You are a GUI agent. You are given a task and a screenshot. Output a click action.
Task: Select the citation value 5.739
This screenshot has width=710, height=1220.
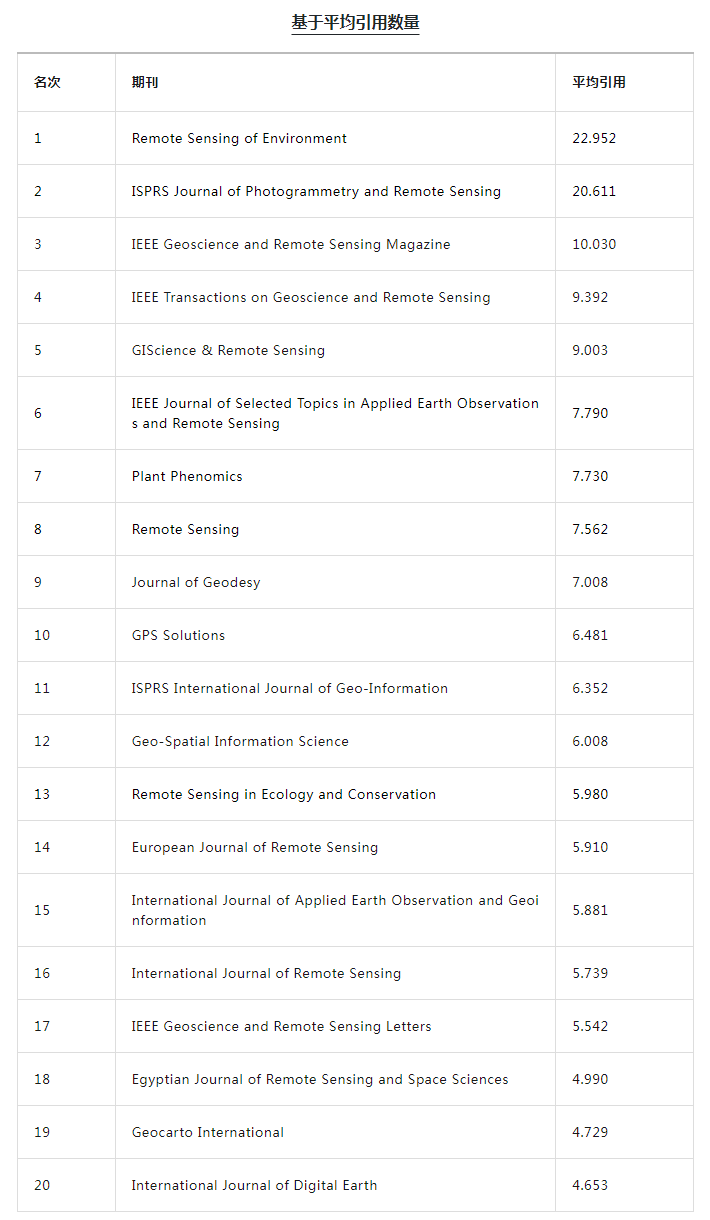(x=590, y=973)
